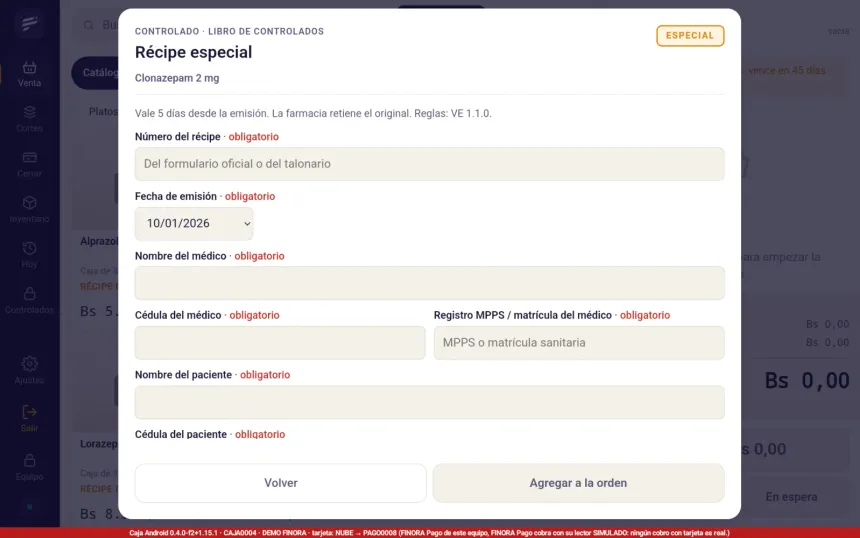Select the Bs 0,00 total amount

coord(807,380)
